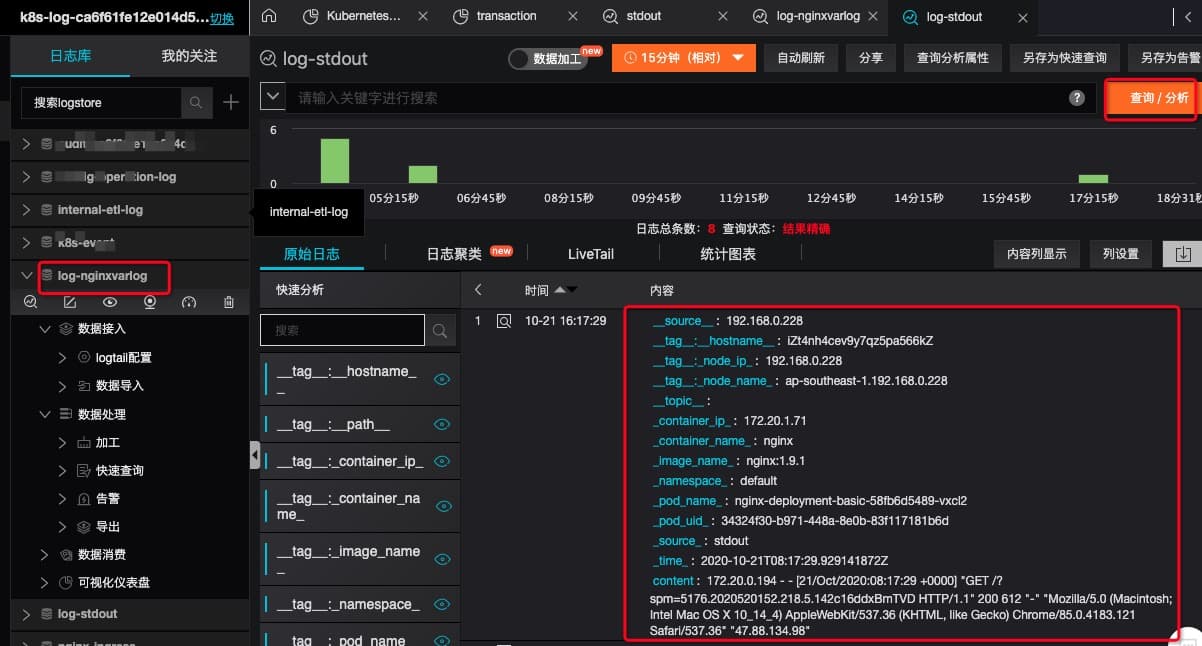Toggle eye for __tag__:__hostname__ field

[442, 379]
